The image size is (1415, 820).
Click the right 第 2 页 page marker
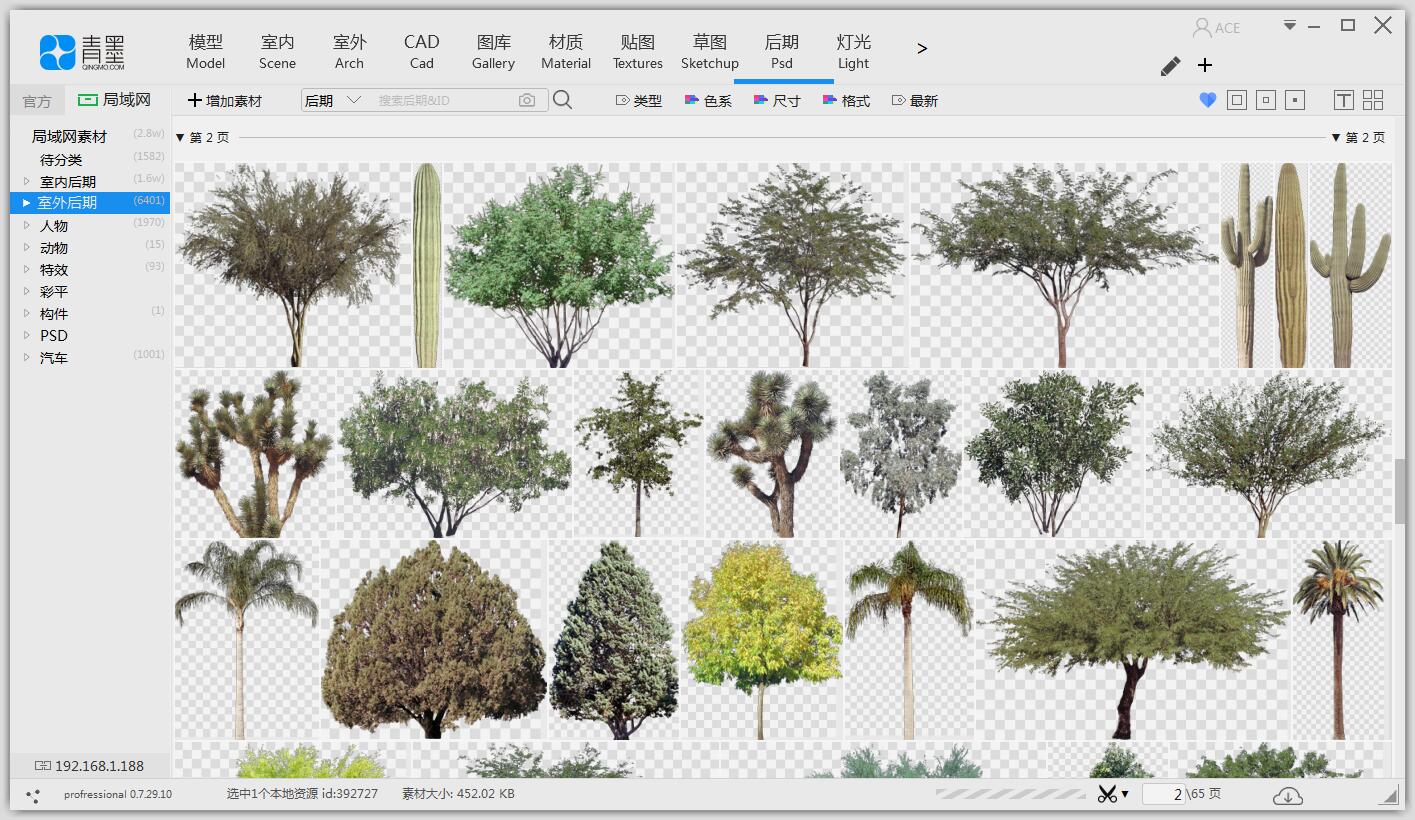(x=1358, y=137)
